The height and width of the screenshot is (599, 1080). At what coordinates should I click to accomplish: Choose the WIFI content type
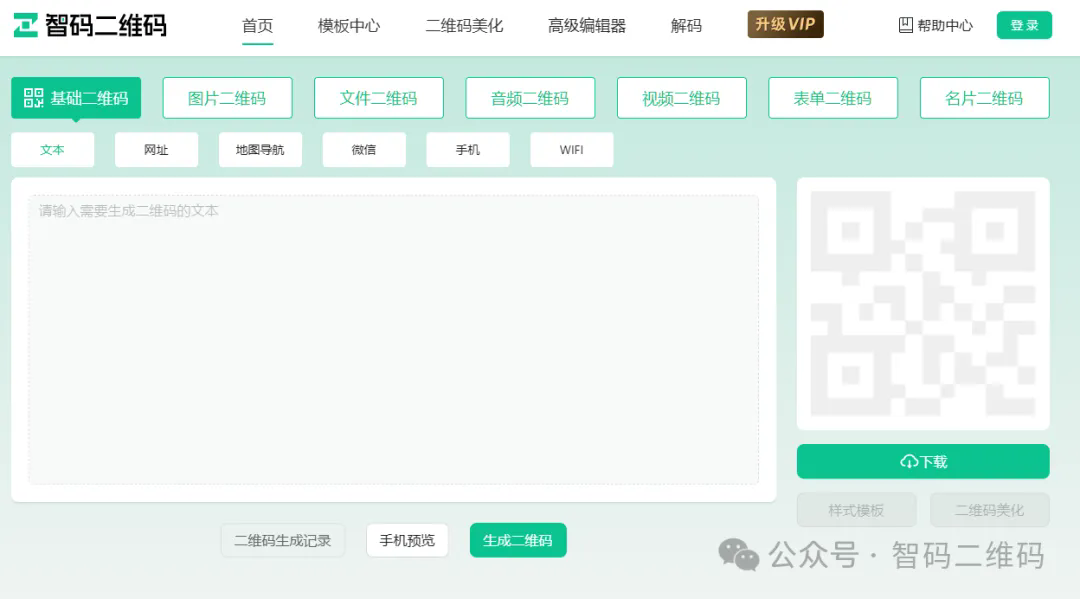[x=571, y=150]
